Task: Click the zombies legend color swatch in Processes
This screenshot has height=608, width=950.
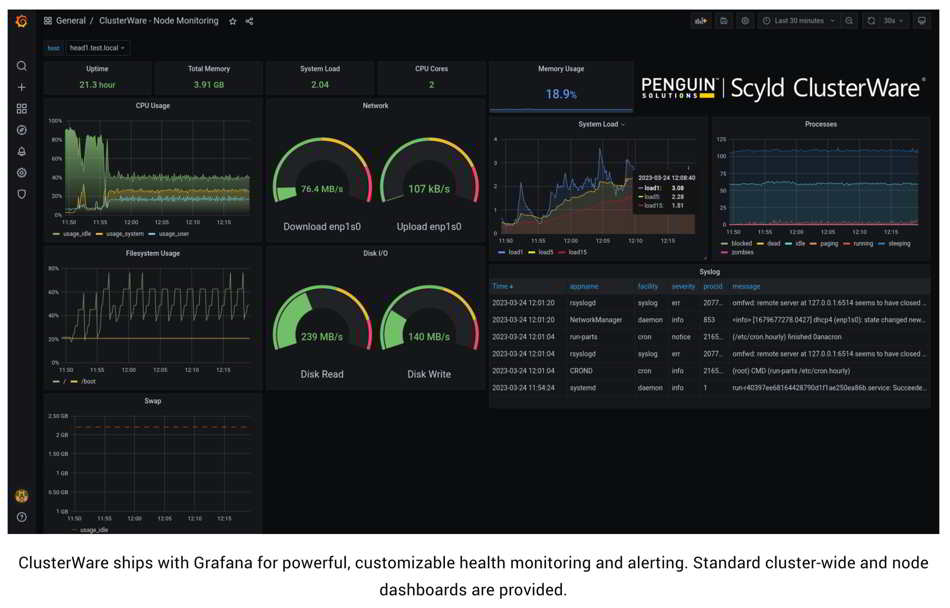Action: [723, 253]
